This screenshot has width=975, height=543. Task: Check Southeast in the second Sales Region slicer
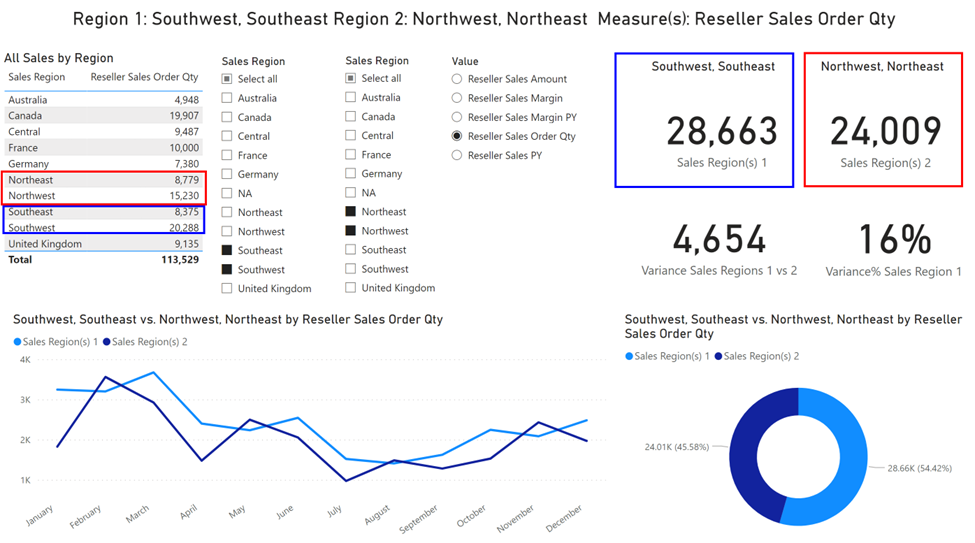point(351,250)
